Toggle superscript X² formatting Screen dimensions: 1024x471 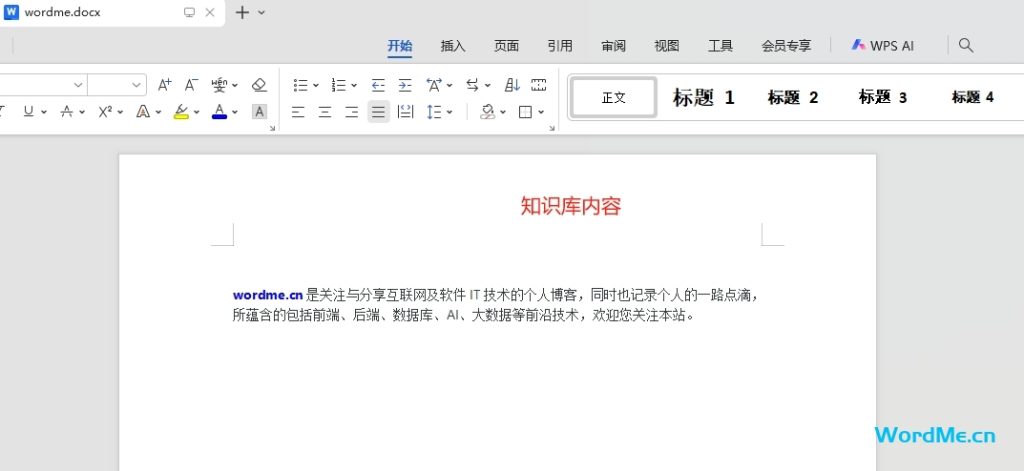pos(106,112)
